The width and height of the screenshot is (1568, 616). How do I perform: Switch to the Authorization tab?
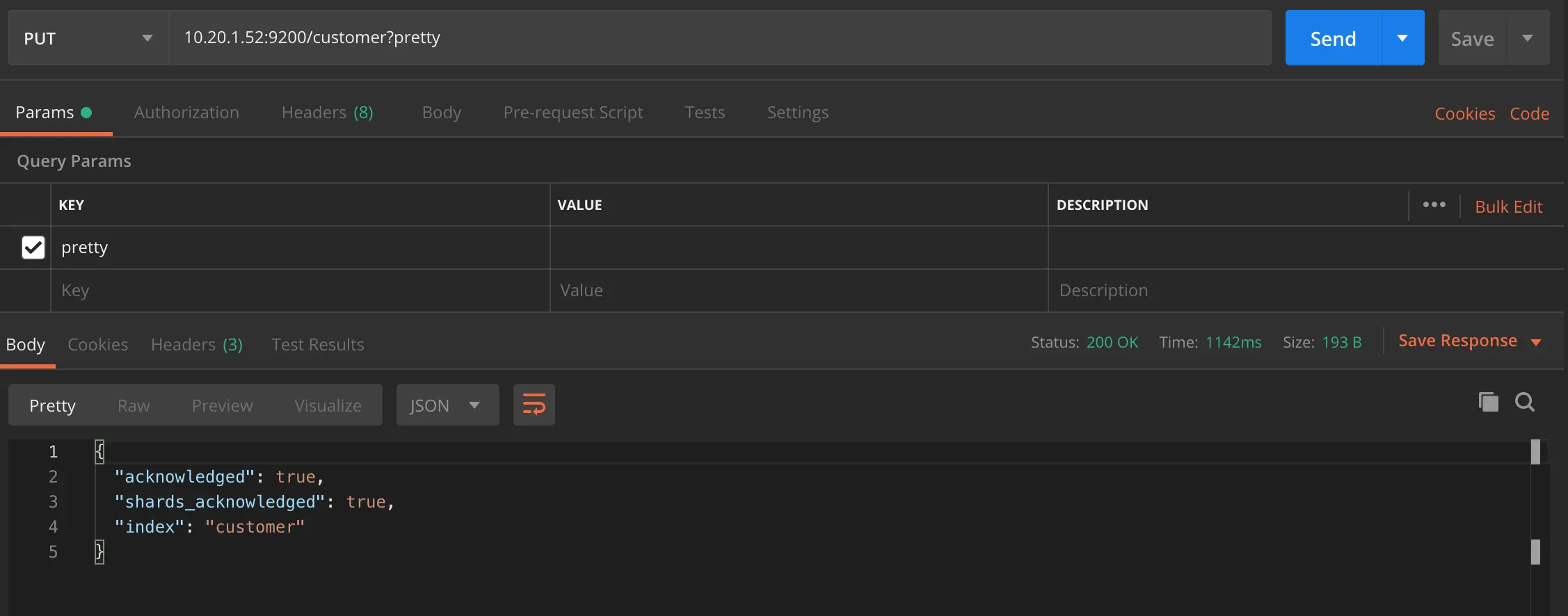tap(186, 113)
